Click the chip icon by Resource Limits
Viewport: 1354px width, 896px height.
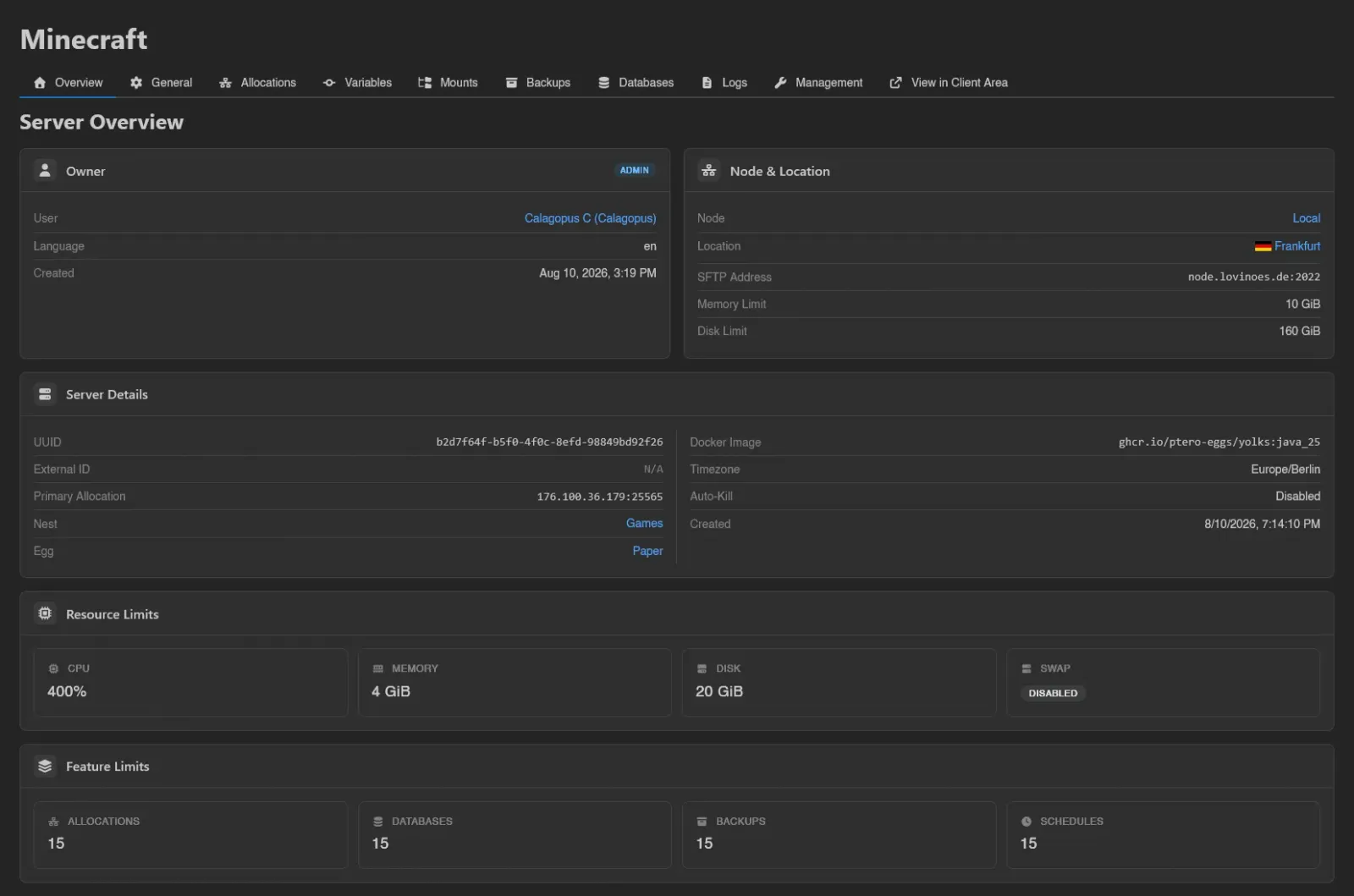[x=45, y=613]
